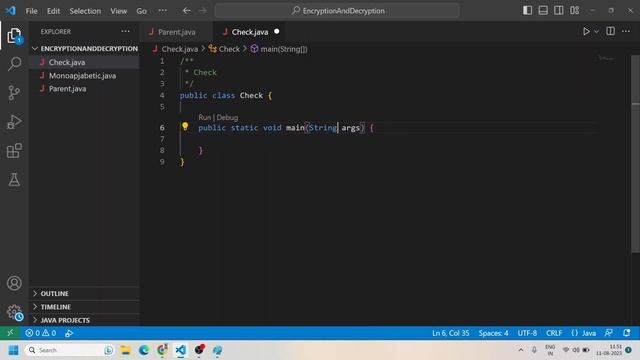Image resolution: width=640 pixels, height=360 pixels.
Task: Expand the JAVA PROJECTS section
Action: 84,320
